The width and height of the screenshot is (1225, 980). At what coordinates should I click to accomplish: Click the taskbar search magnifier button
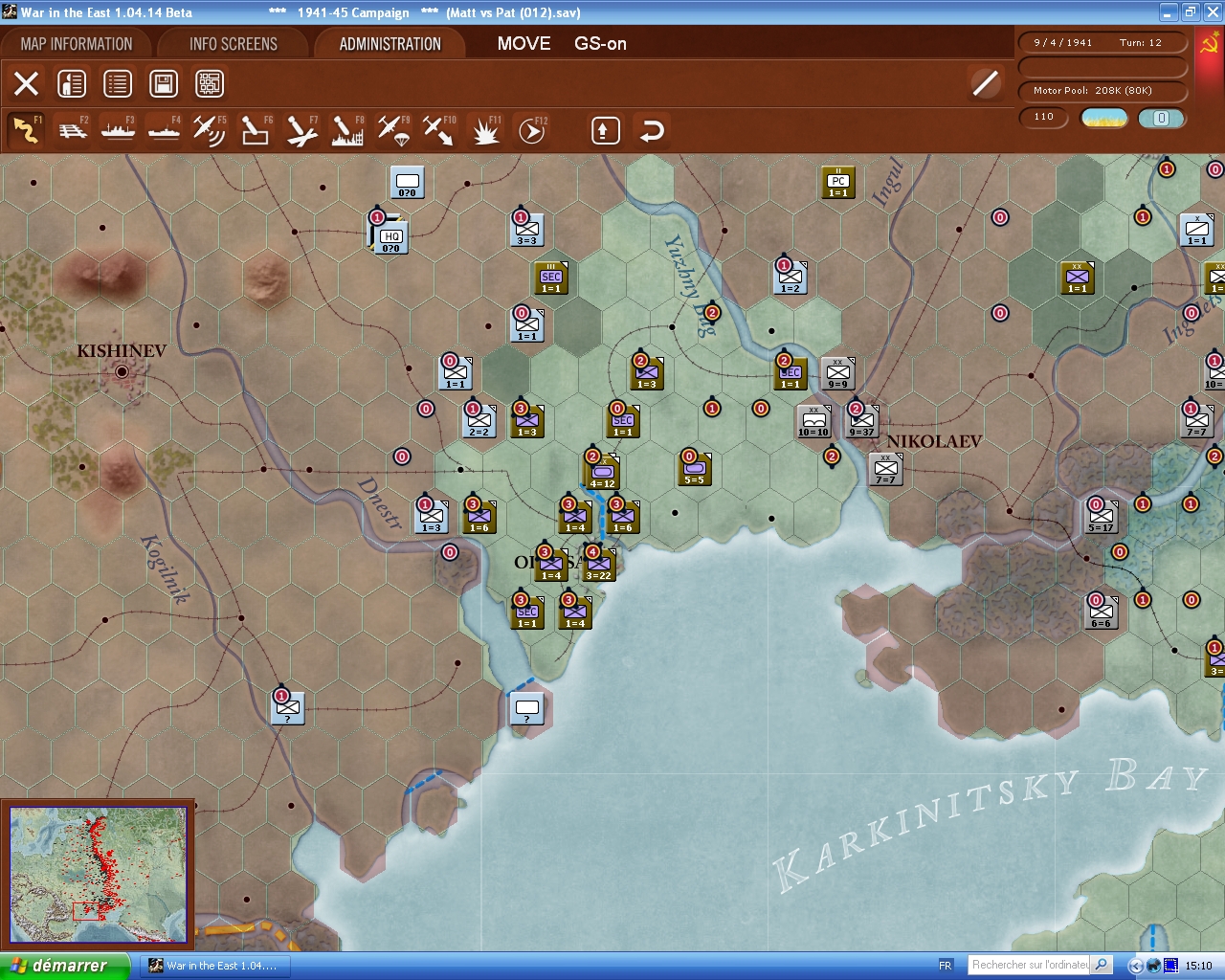tap(1102, 965)
